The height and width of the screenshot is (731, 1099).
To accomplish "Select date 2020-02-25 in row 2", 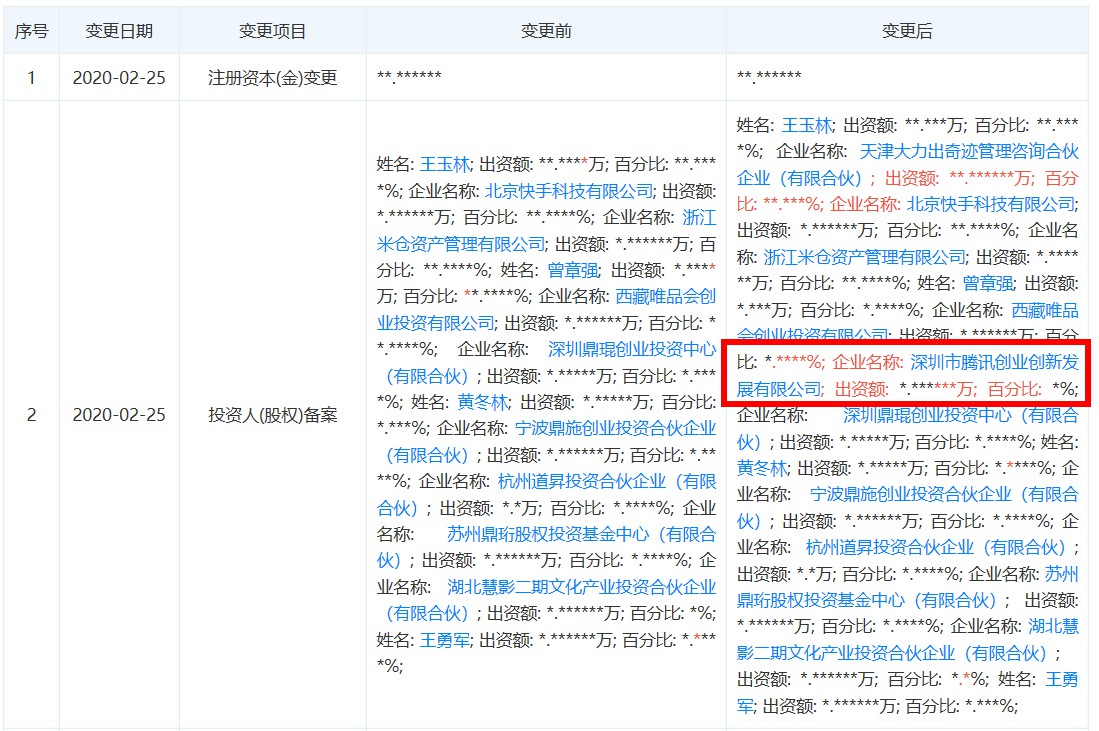I will (119, 415).
